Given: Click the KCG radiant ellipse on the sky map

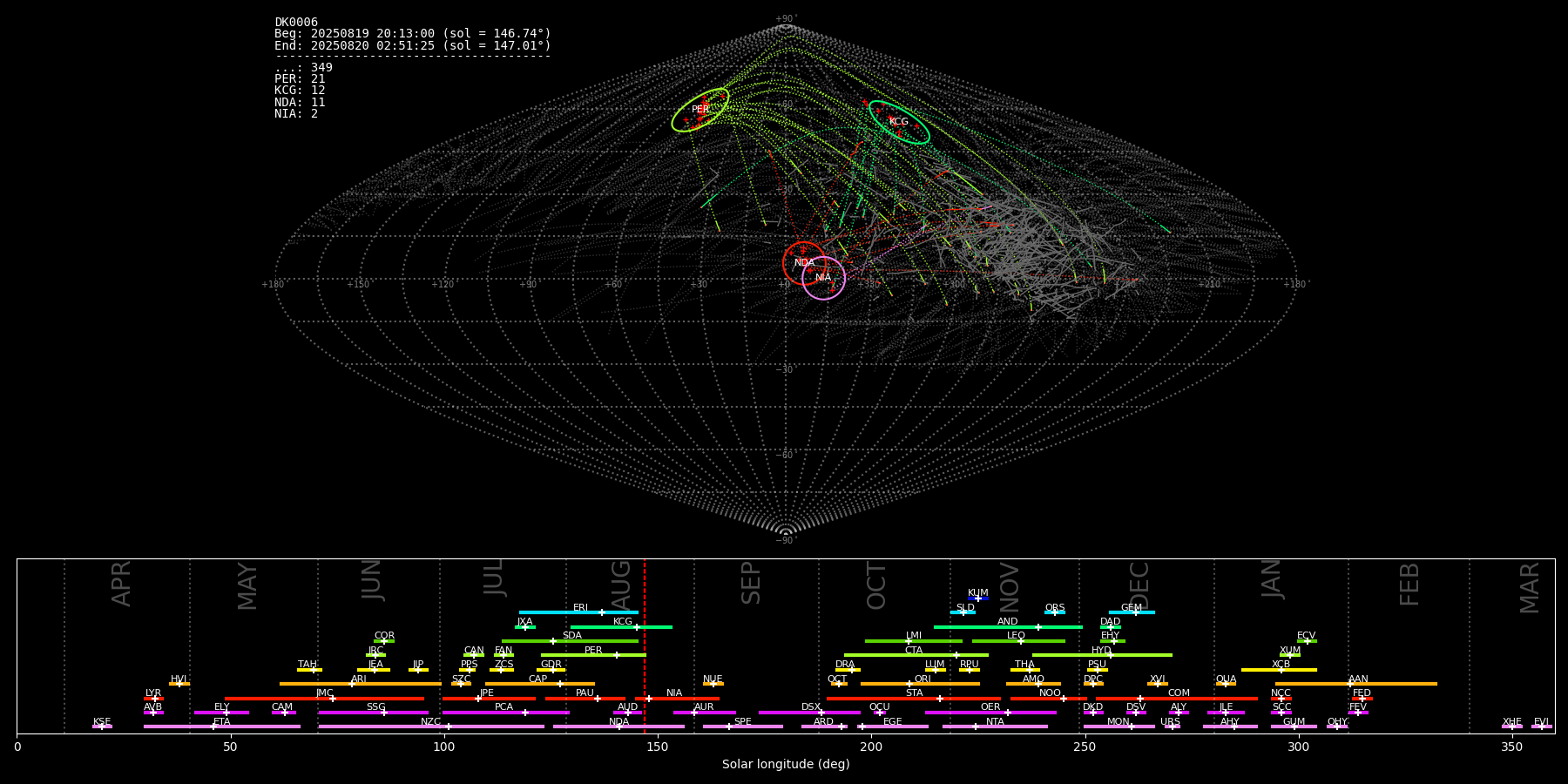Looking at the screenshot, I should point(899,122).
